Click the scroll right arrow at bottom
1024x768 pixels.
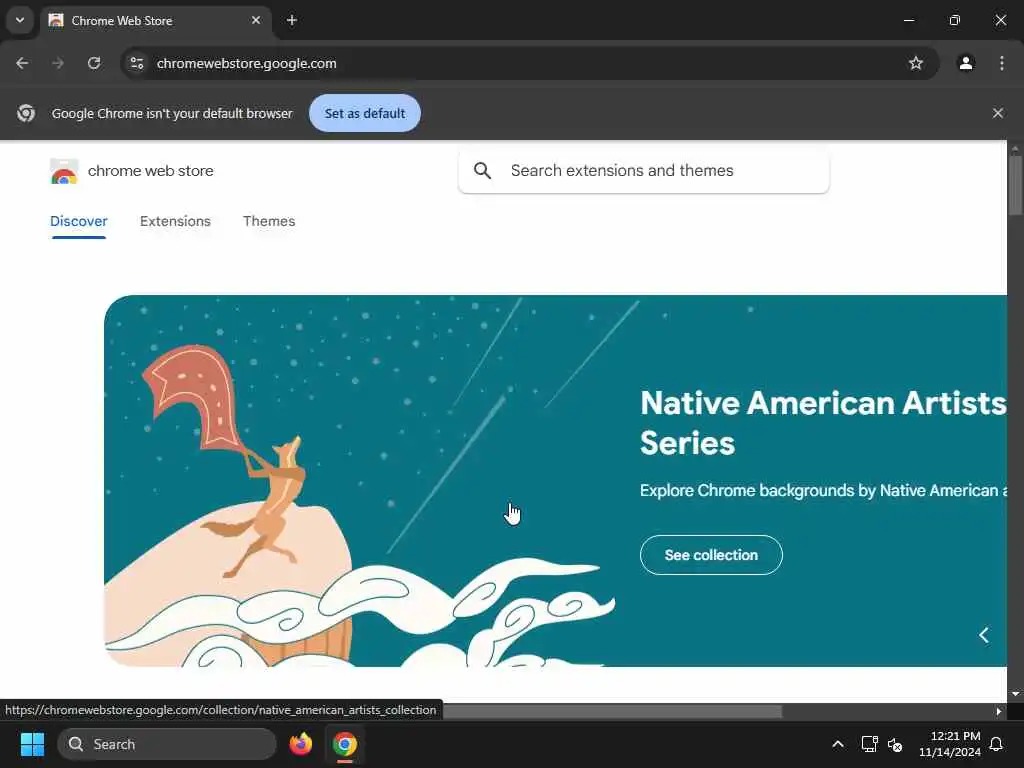coord(999,711)
